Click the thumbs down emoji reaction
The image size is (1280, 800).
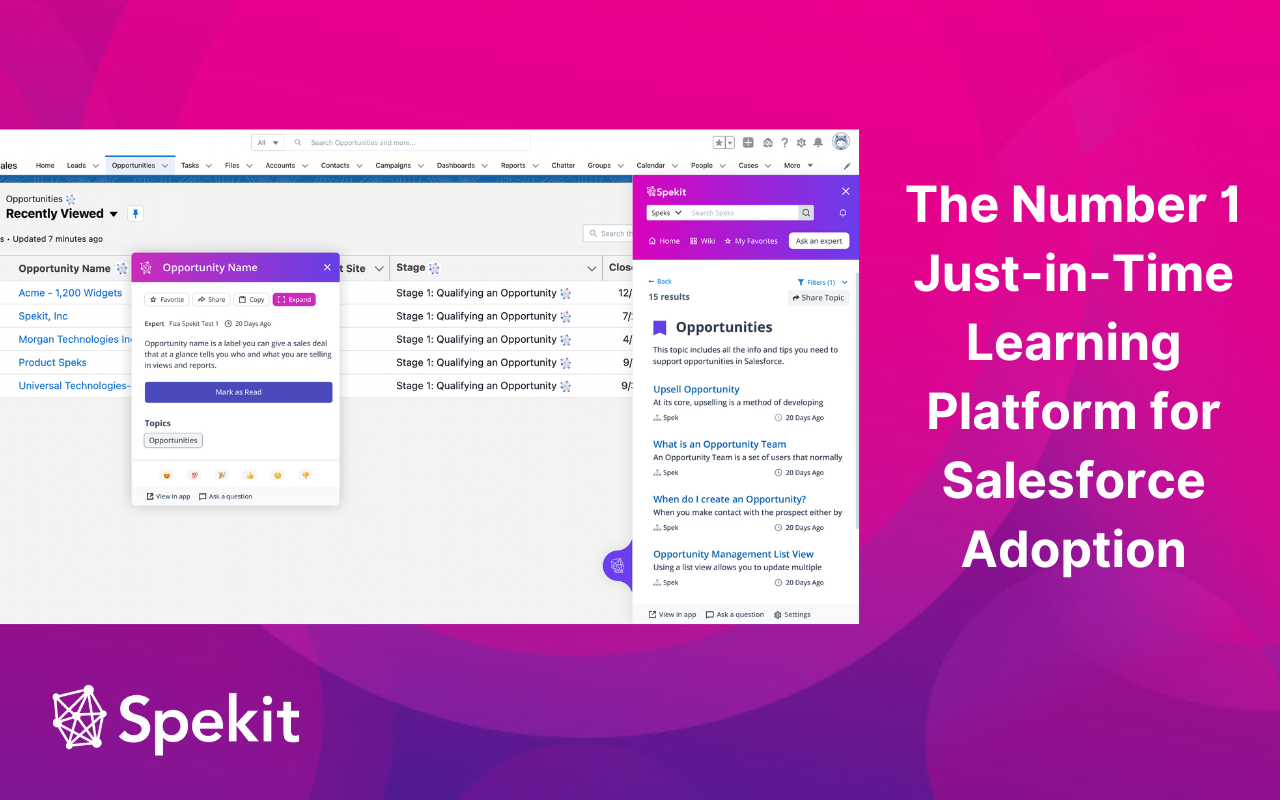click(x=305, y=475)
